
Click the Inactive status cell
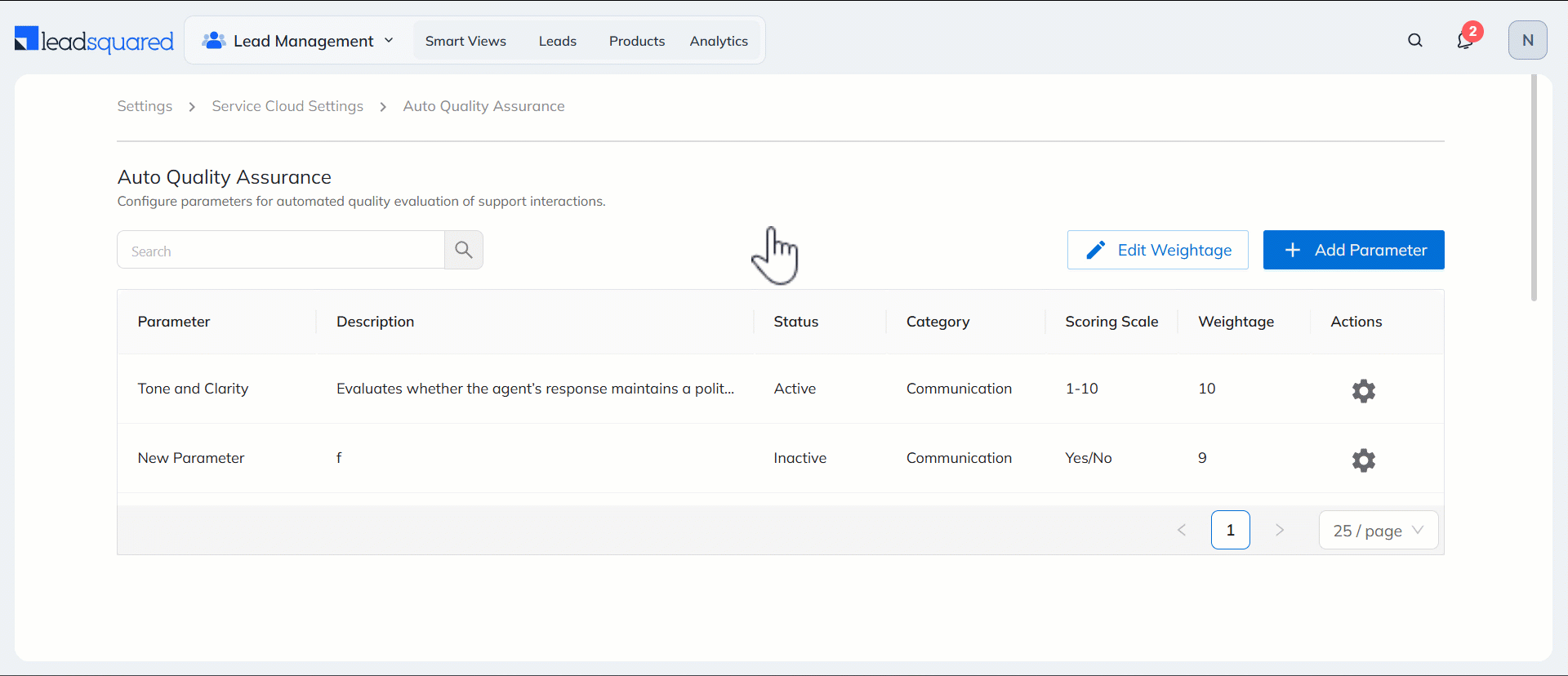point(800,458)
